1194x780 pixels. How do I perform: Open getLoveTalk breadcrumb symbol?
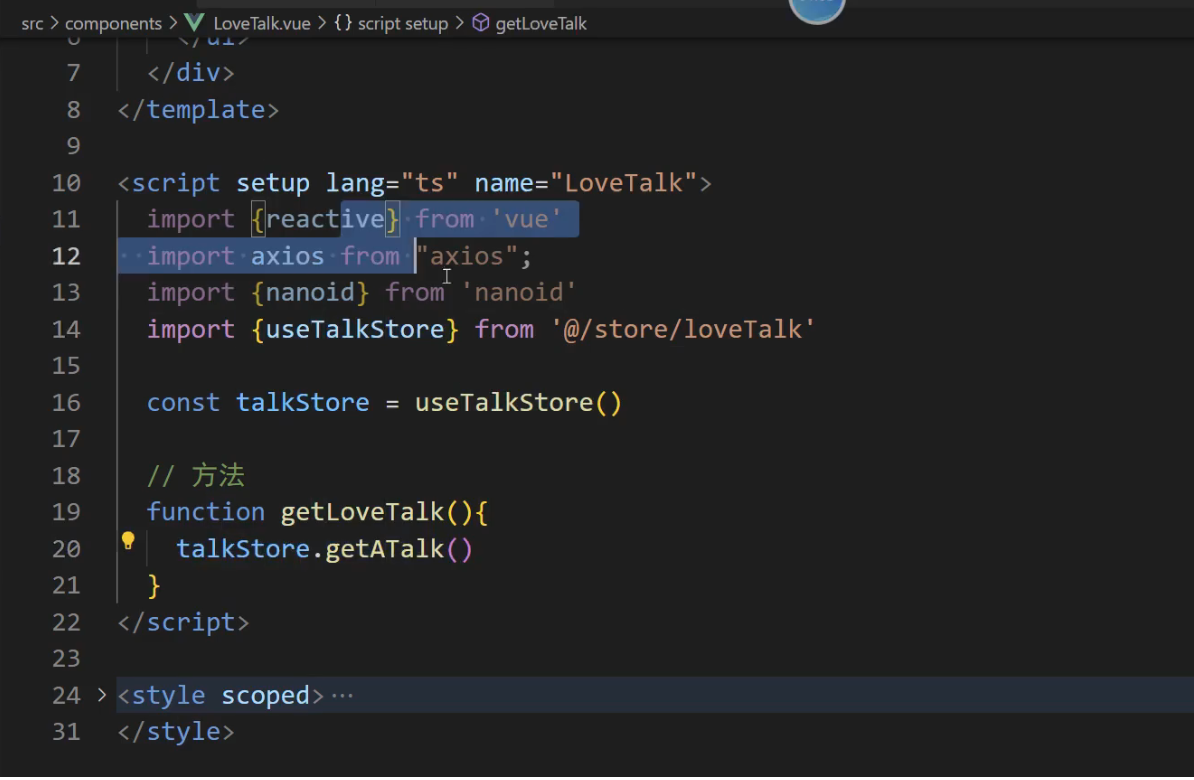pos(541,24)
